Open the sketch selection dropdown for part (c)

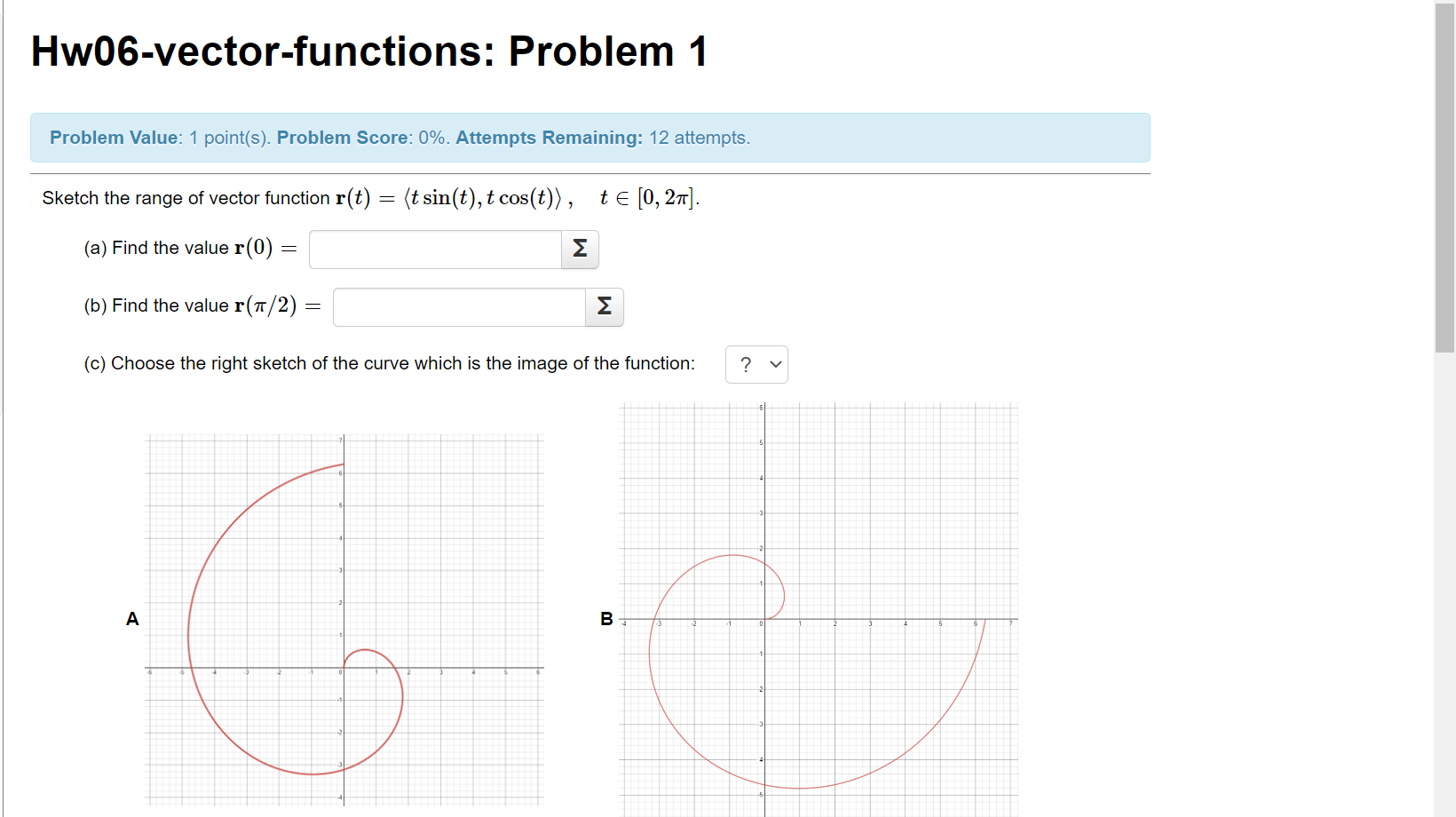[x=756, y=364]
